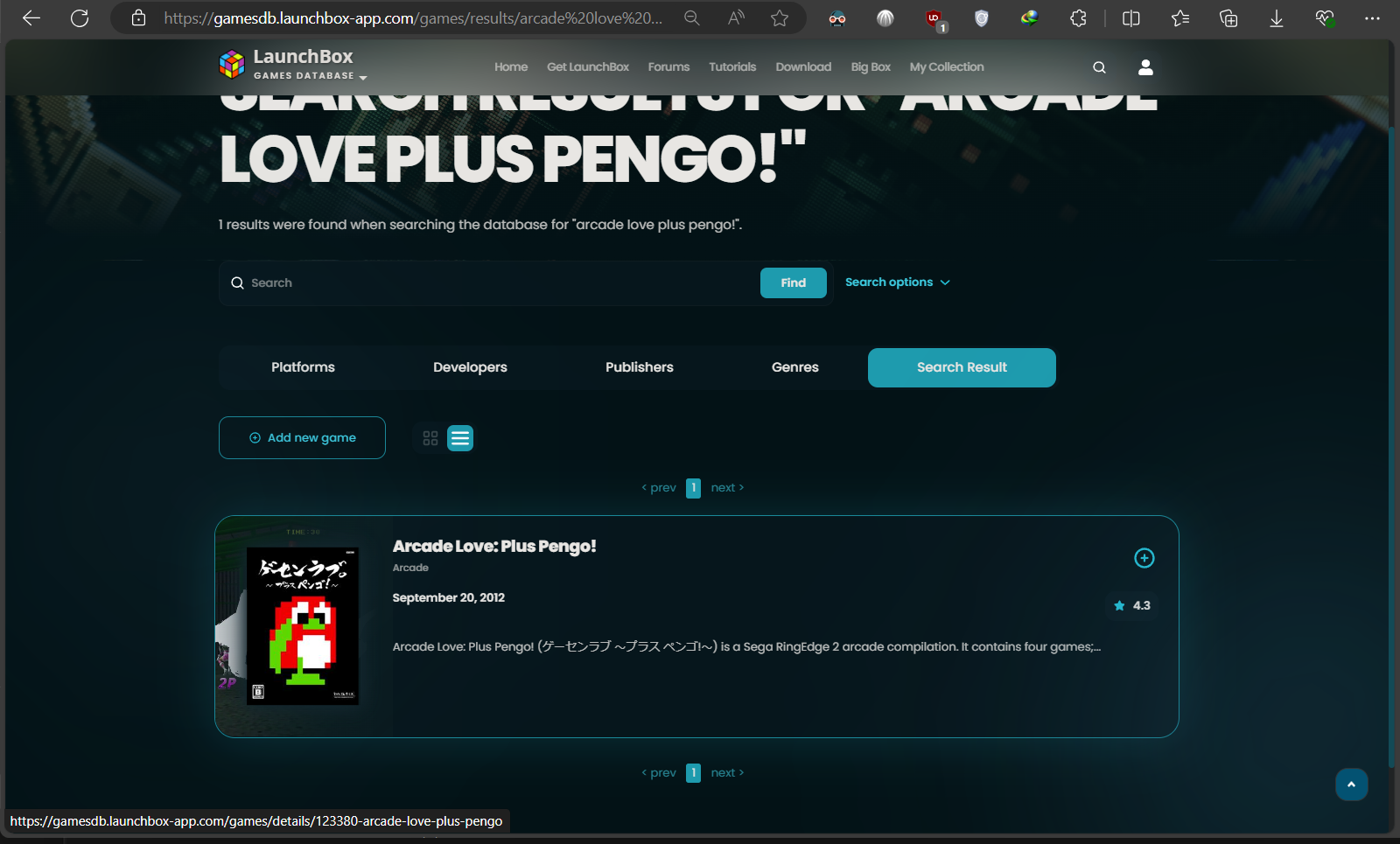The image size is (1400, 844).
Task: Open the grey striped-circle extension icon
Action: pos(885,18)
